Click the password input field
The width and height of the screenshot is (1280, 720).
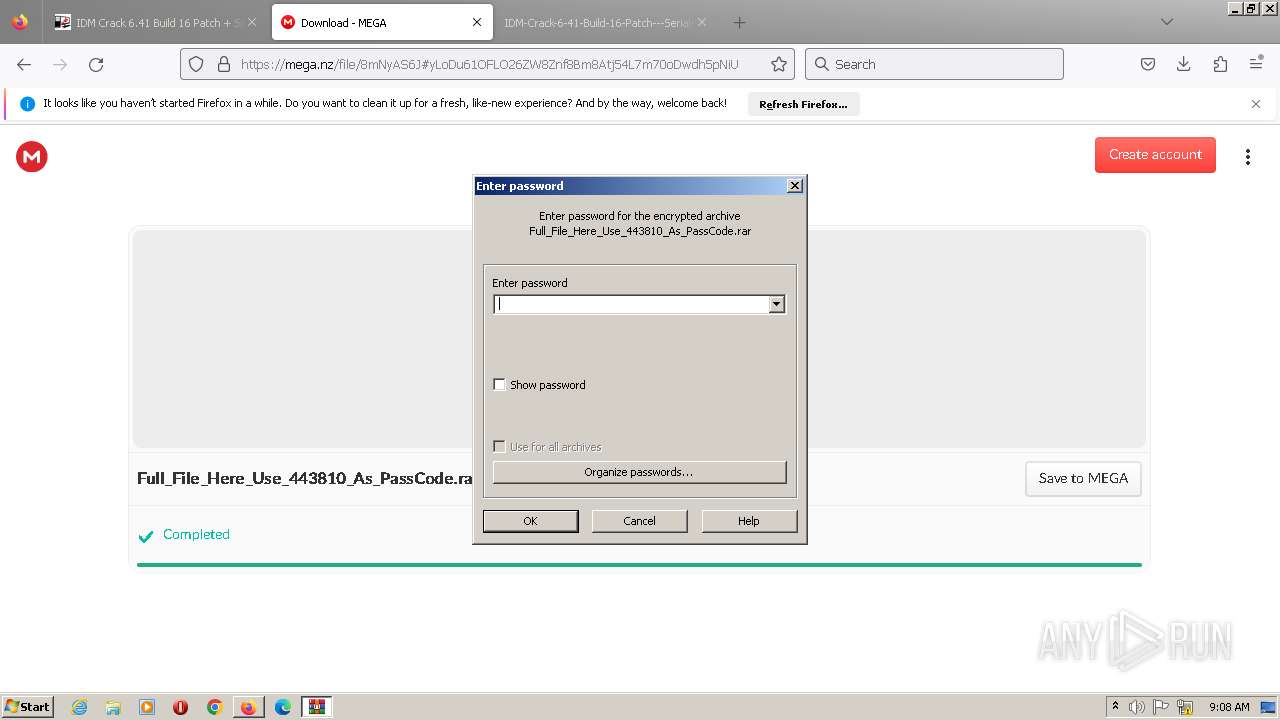tap(631, 305)
